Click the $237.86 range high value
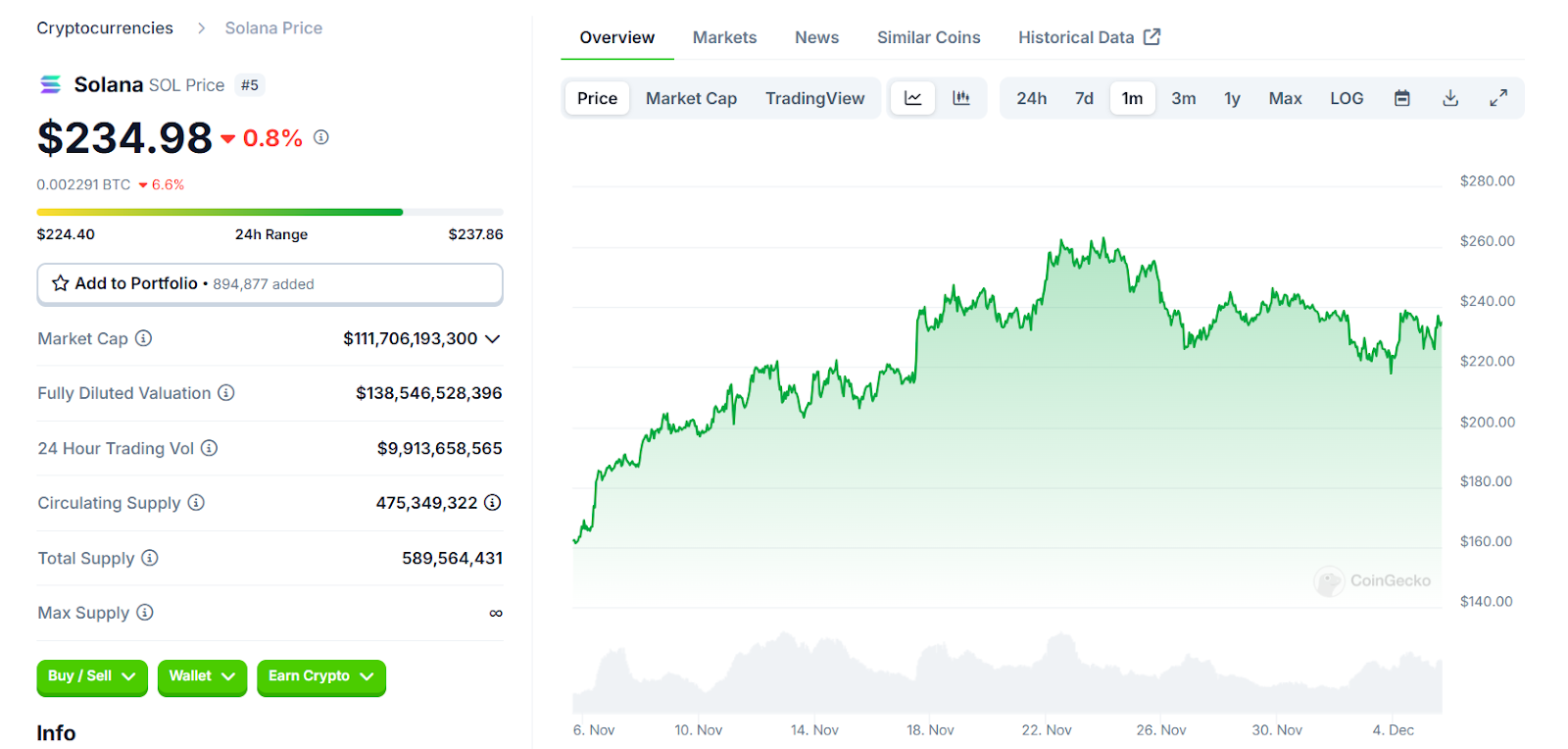Image resolution: width=1568 pixels, height=749 pixels. click(x=475, y=234)
